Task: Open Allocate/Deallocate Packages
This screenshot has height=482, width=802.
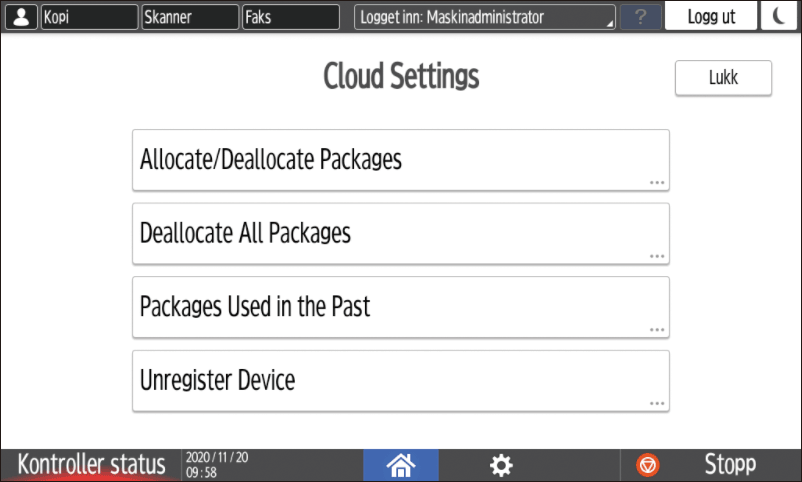Action: click(400, 160)
